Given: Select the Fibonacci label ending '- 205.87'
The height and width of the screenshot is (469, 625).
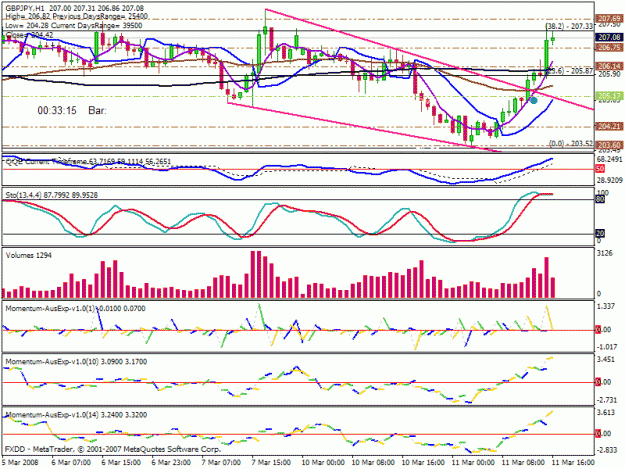Looking at the screenshot, I should (570, 71).
